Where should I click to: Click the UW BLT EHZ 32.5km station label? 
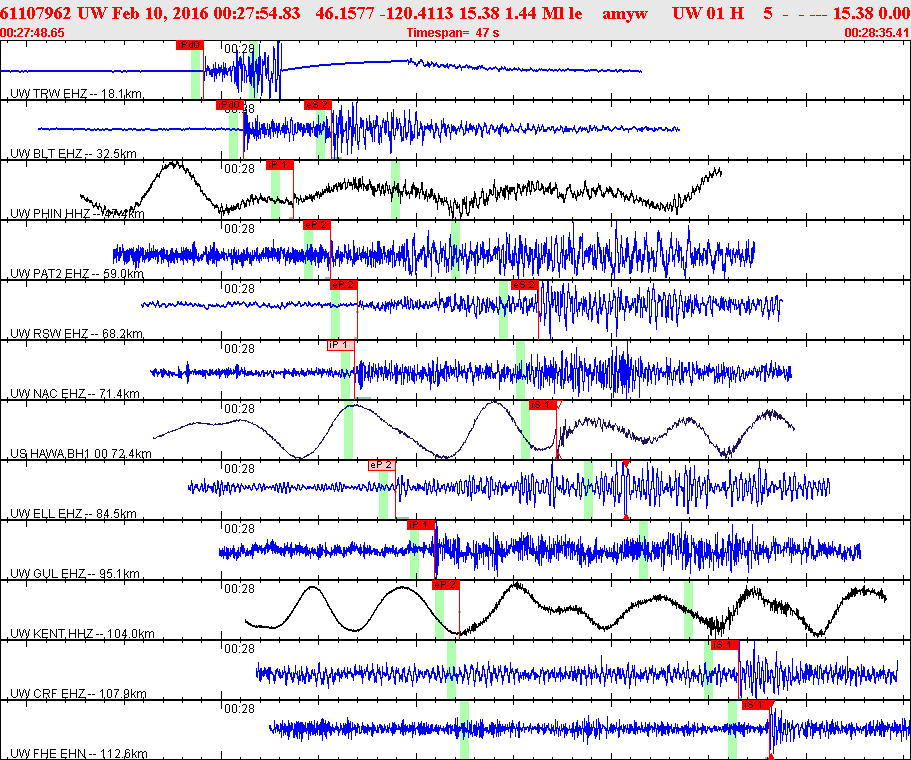73,154
